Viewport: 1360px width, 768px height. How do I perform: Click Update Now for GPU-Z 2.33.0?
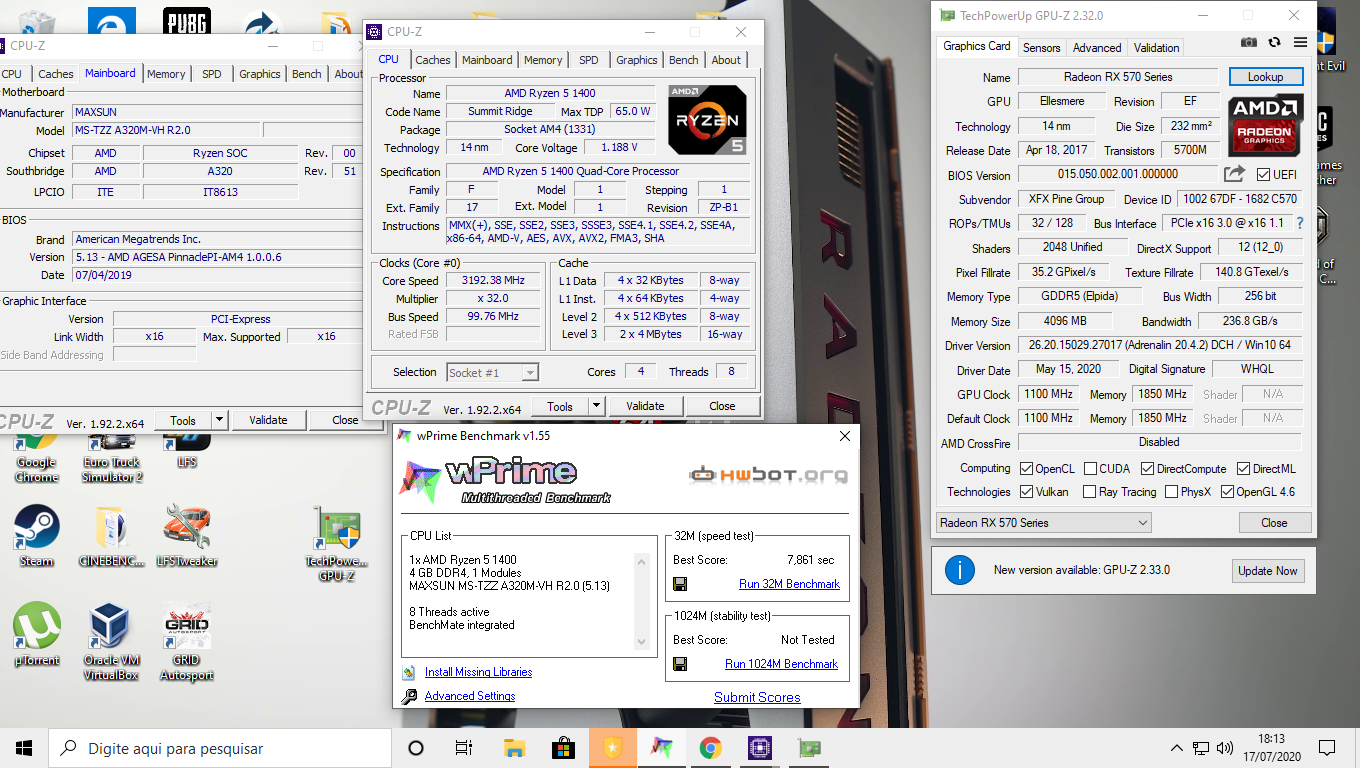(x=1268, y=571)
